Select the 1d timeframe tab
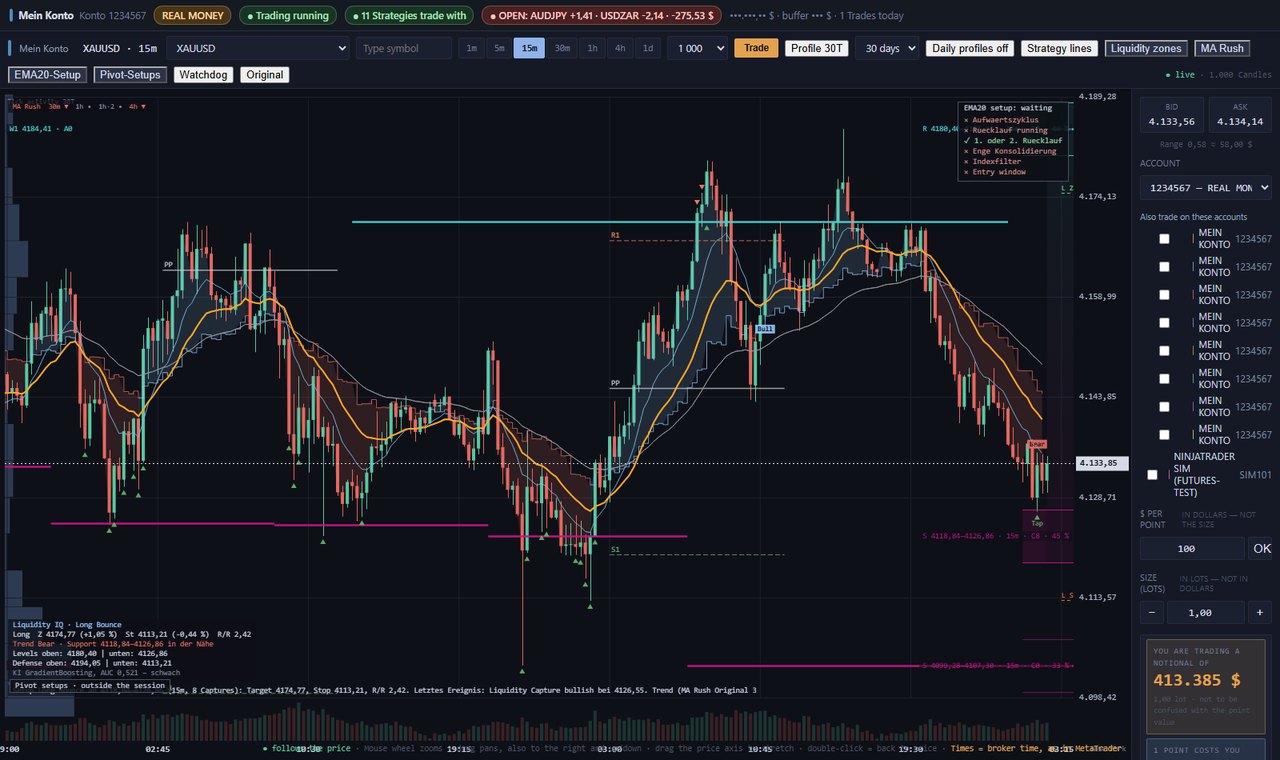The image size is (1280, 760). [x=648, y=48]
